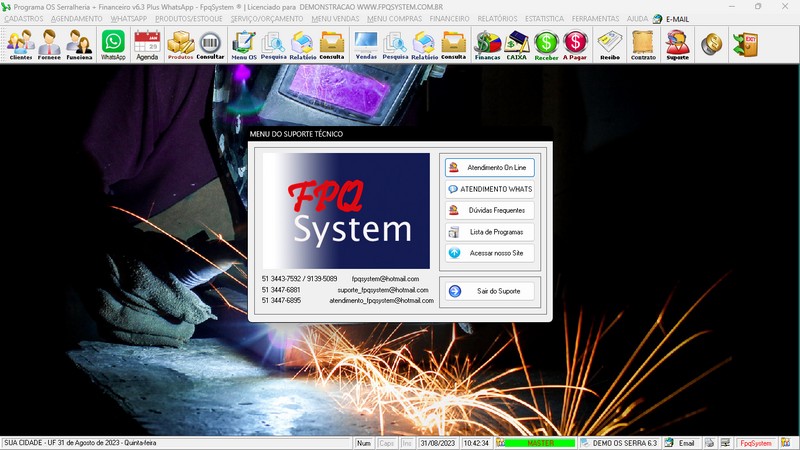Click the ATENDIMENTO WHATS button
This screenshot has height=450, width=800.
point(490,189)
